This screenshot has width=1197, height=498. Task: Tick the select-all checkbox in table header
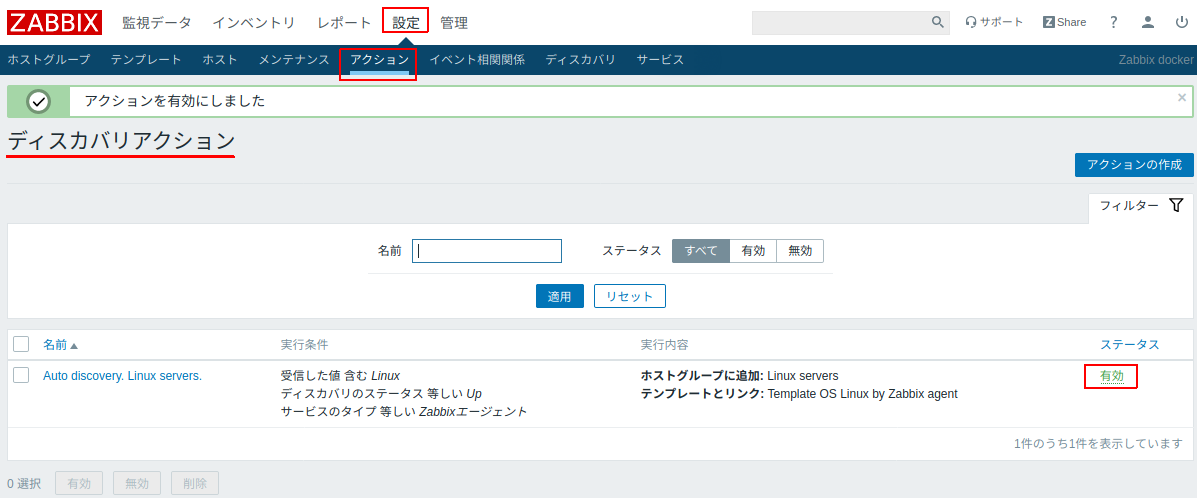pos(21,344)
